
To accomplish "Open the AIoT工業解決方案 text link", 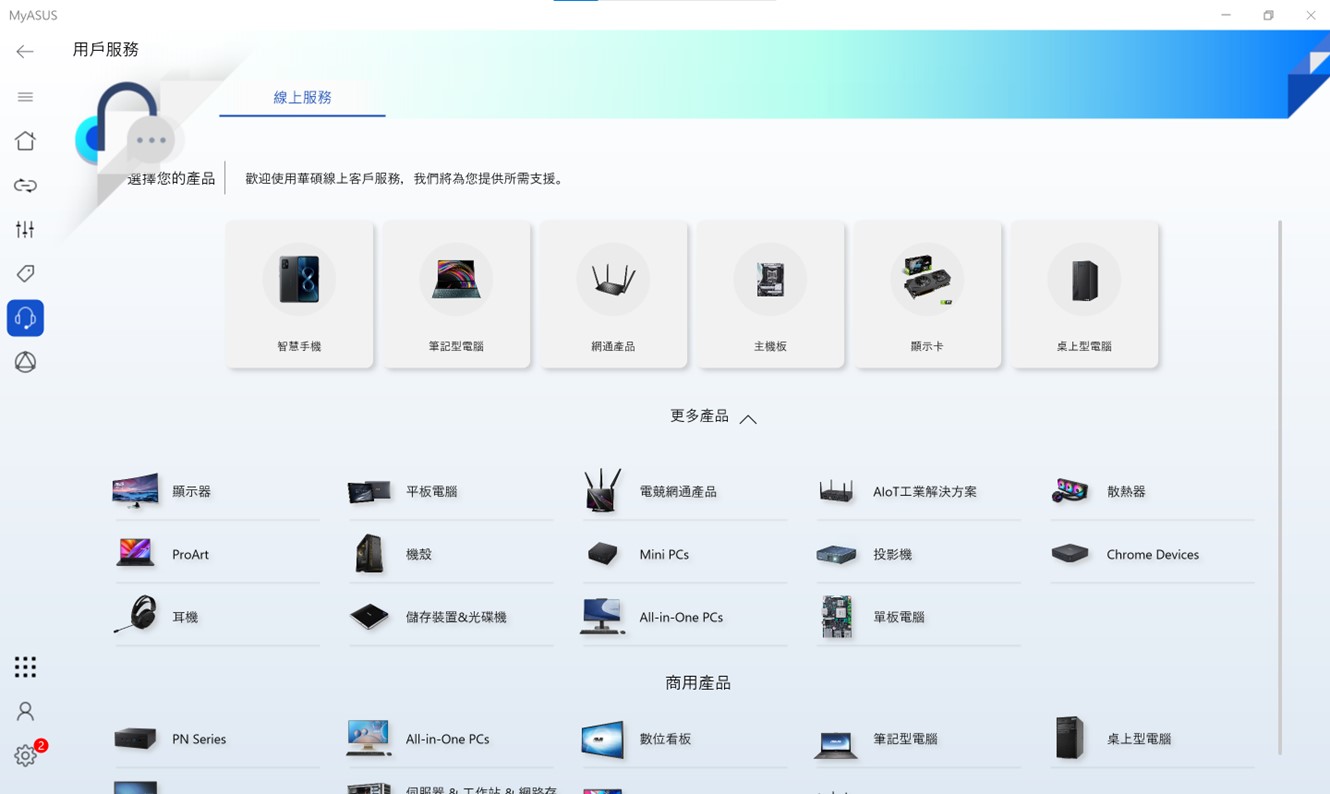I will (x=925, y=492).
